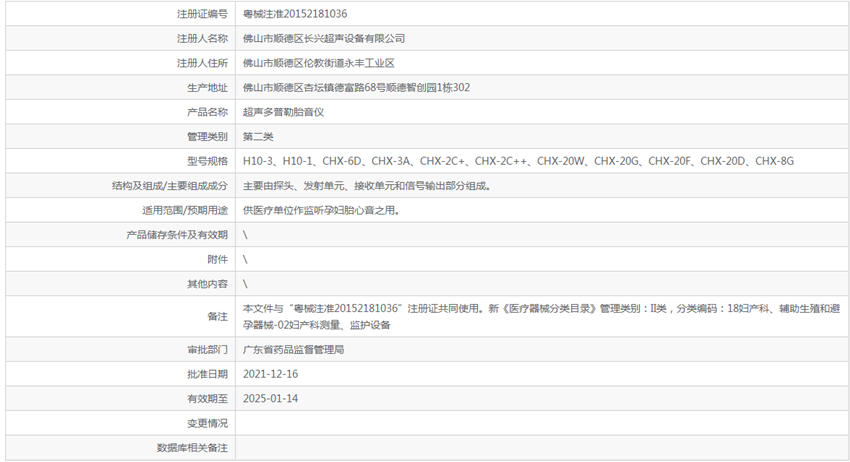
Task: Click text 供医疗单位作监听孕妇胎心音之用
Action: [x=321, y=210]
